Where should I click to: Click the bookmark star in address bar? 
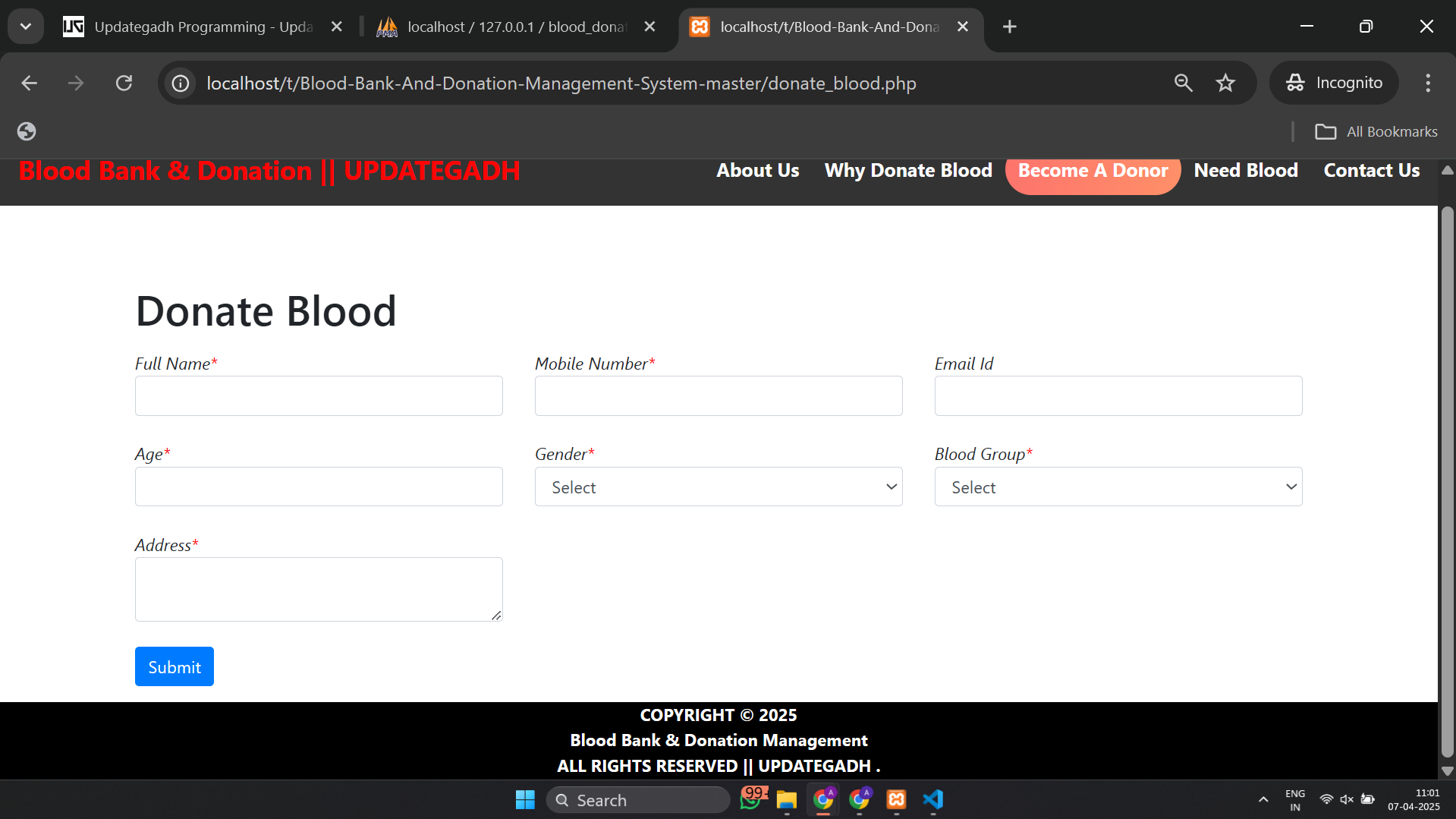pos(1226,83)
